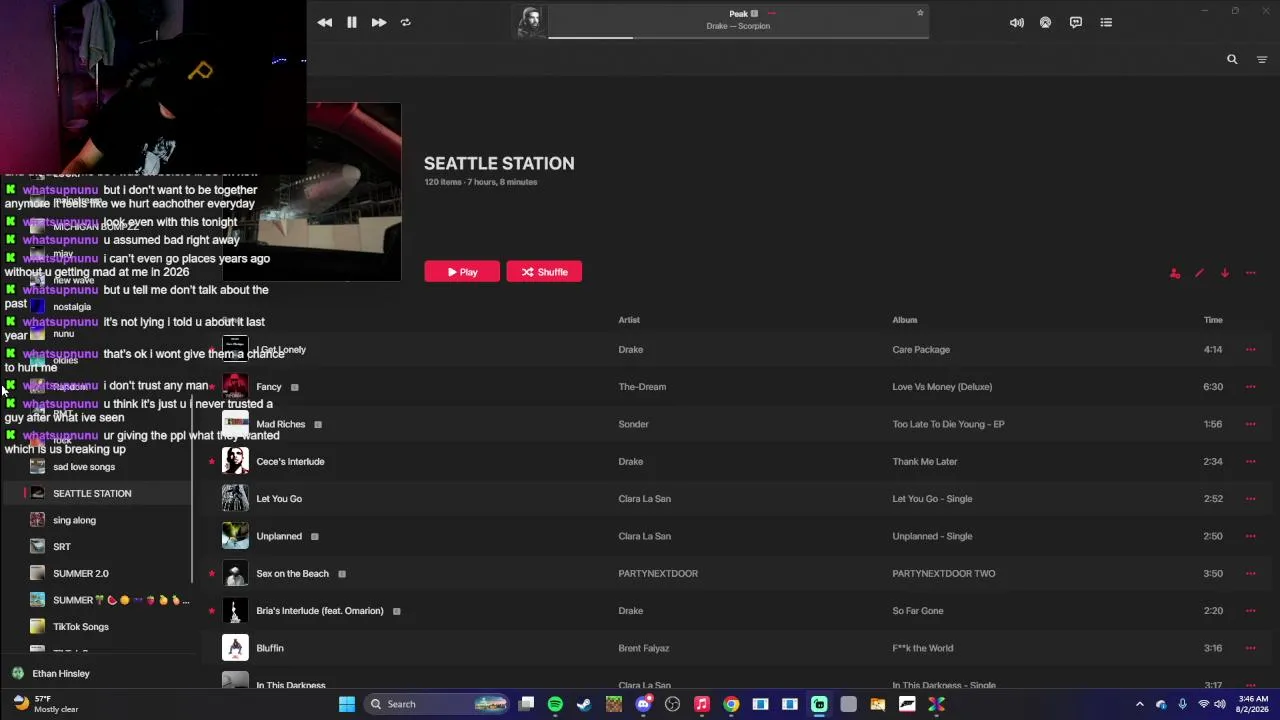Open the volume control

[1017, 22]
